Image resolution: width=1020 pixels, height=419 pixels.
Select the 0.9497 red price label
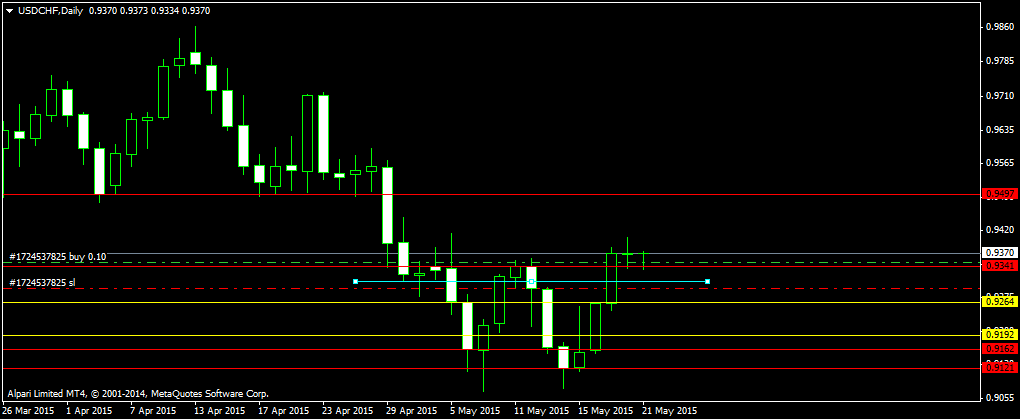coord(1000,194)
